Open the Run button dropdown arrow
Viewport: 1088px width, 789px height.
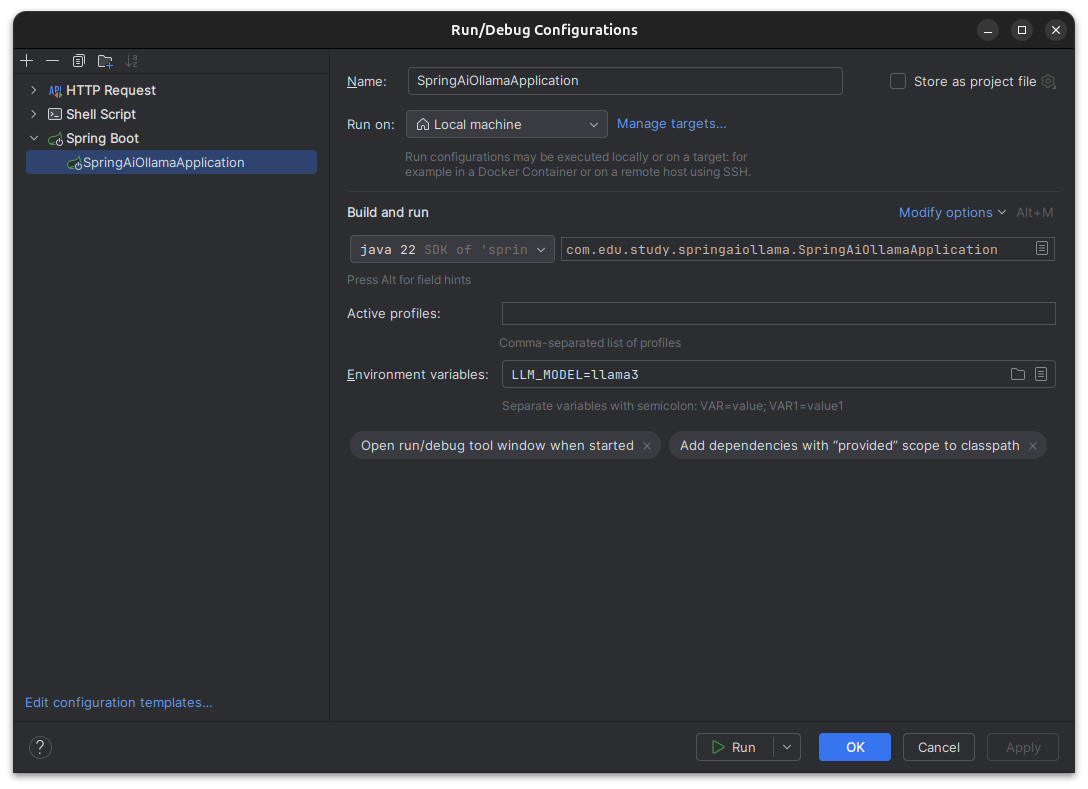787,747
